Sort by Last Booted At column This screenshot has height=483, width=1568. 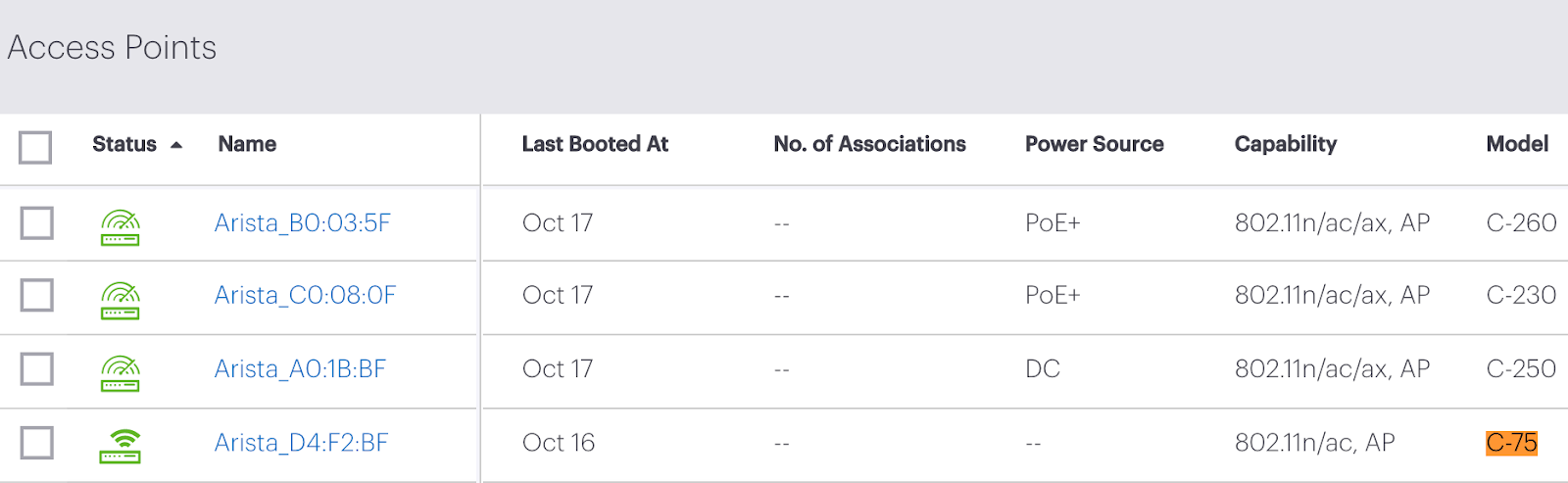tap(595, 144)
